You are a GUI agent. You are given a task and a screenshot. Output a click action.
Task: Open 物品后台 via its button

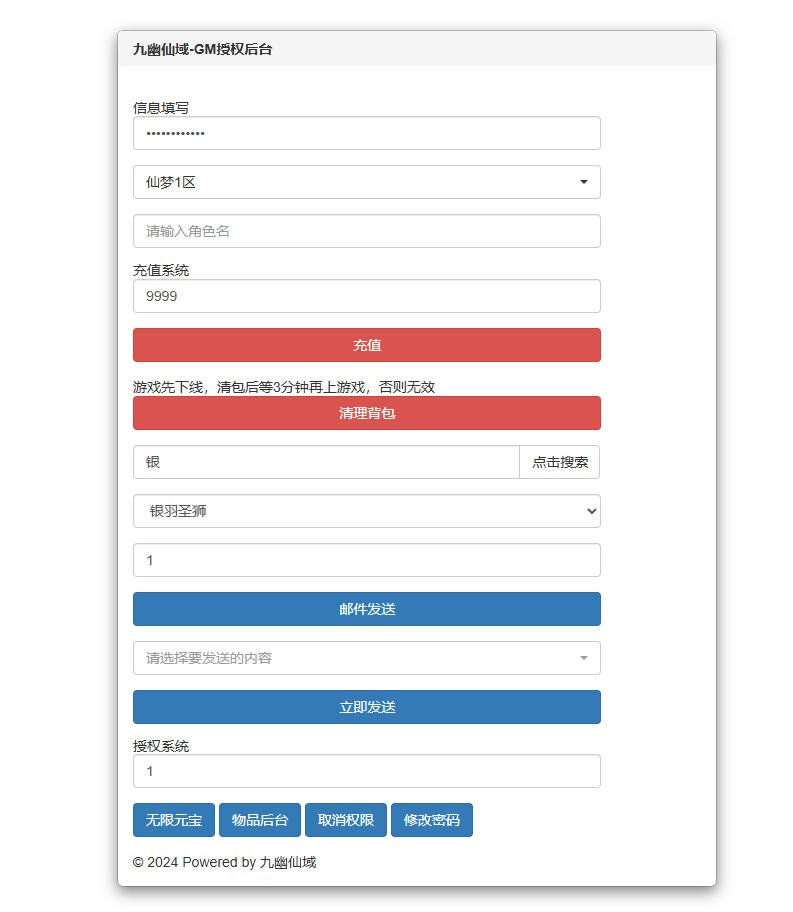click(x=260, y=820)
